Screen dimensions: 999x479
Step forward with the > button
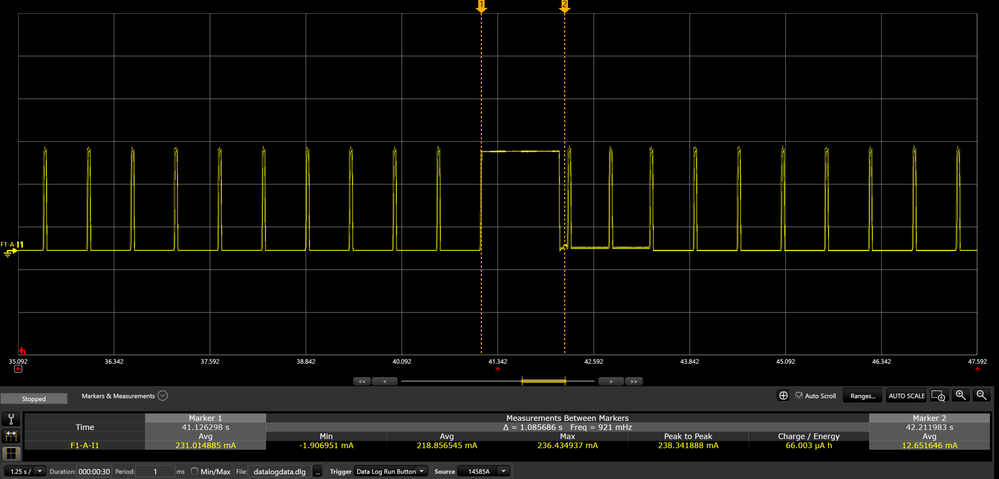611,381
